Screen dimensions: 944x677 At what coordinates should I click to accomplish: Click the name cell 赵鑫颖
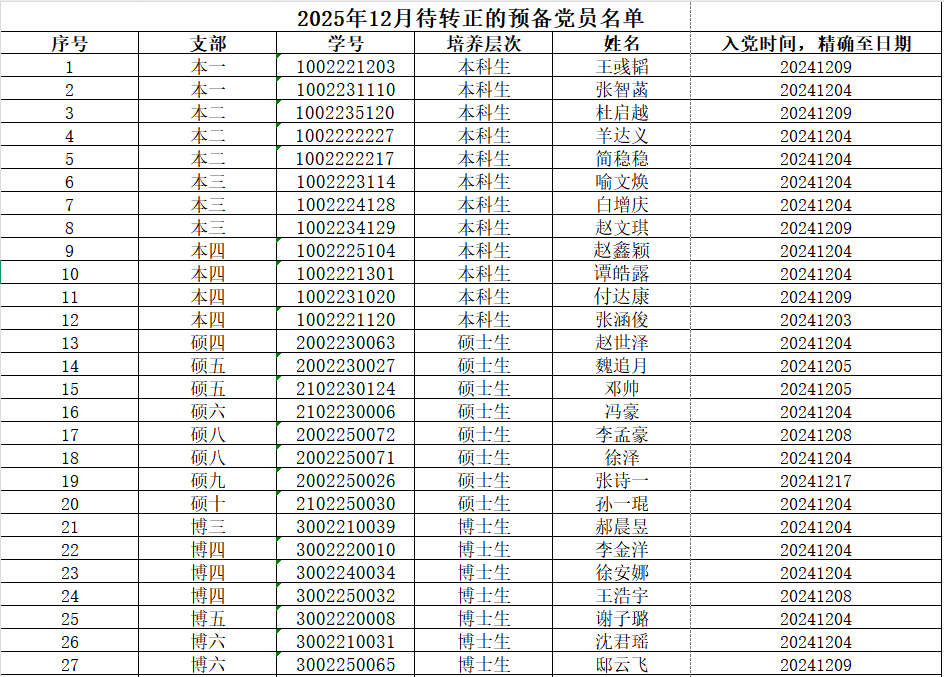[x=622, y=251]
